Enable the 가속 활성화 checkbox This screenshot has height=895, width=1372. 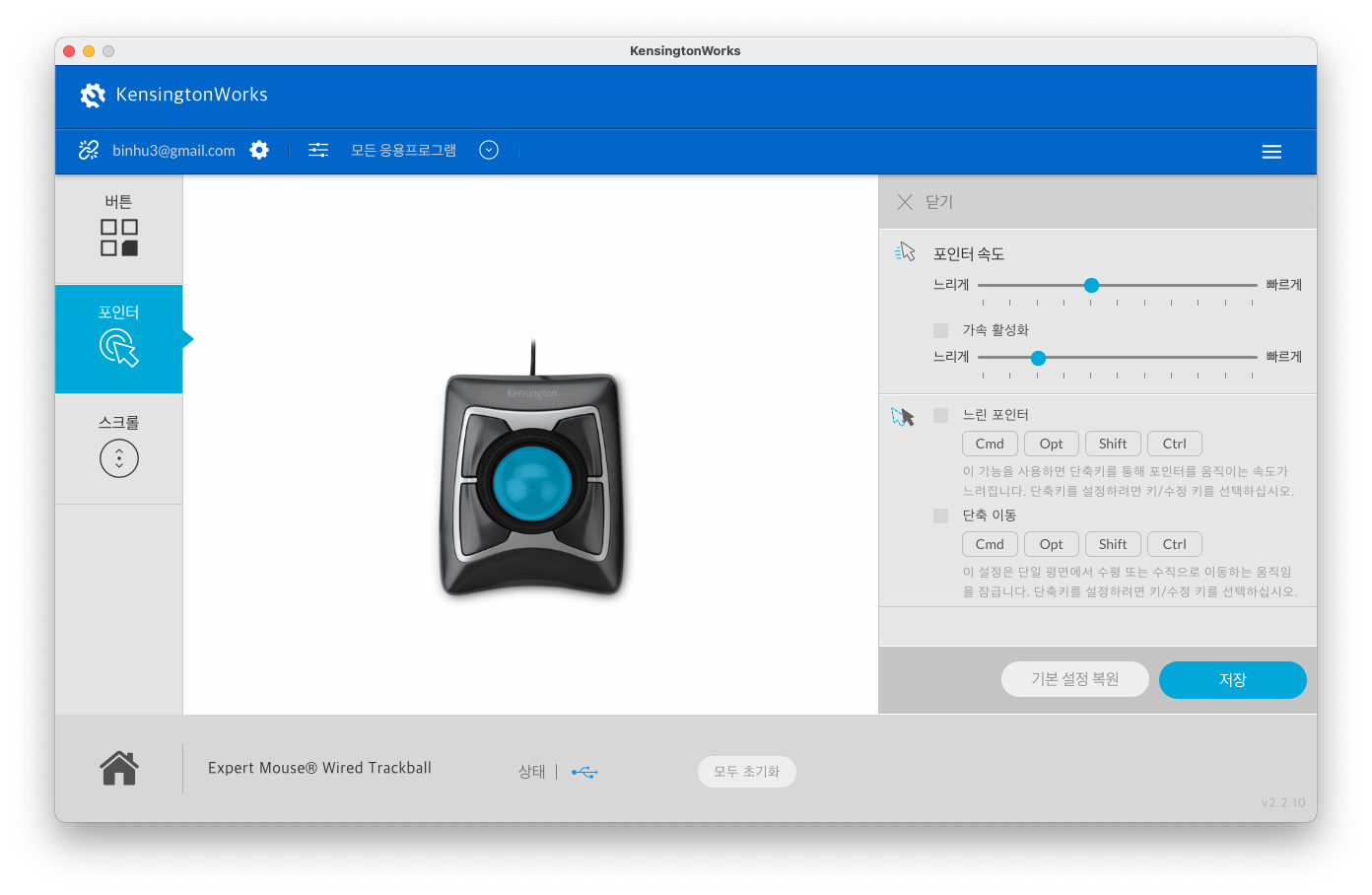940,330
